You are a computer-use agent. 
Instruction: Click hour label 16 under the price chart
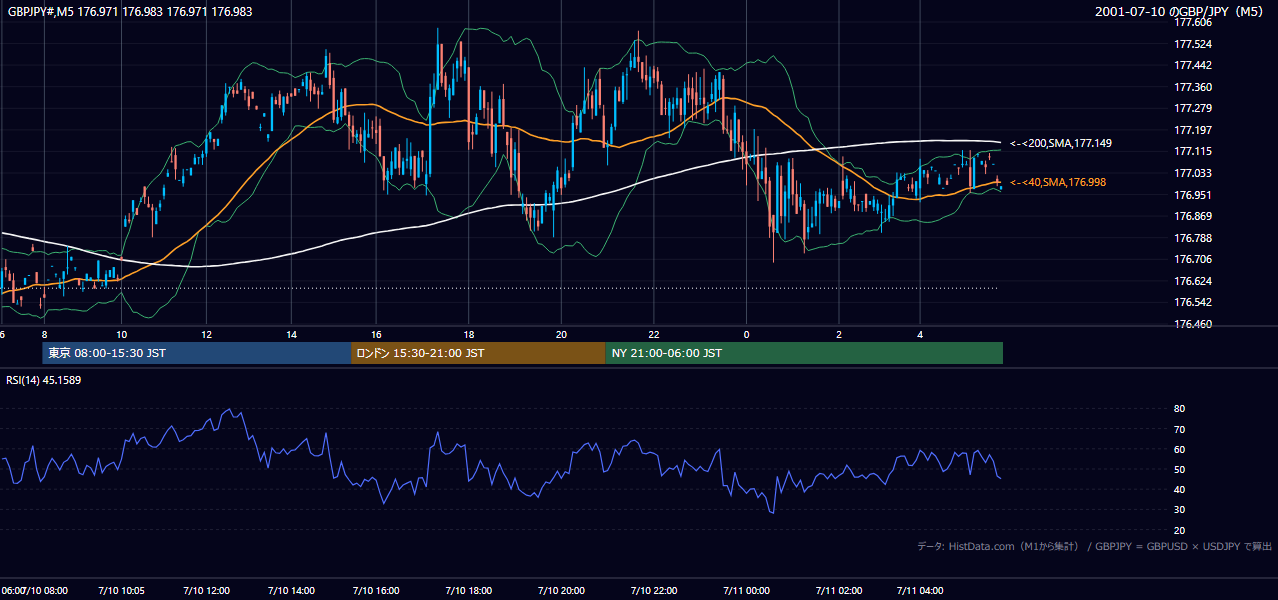point(376,334)
